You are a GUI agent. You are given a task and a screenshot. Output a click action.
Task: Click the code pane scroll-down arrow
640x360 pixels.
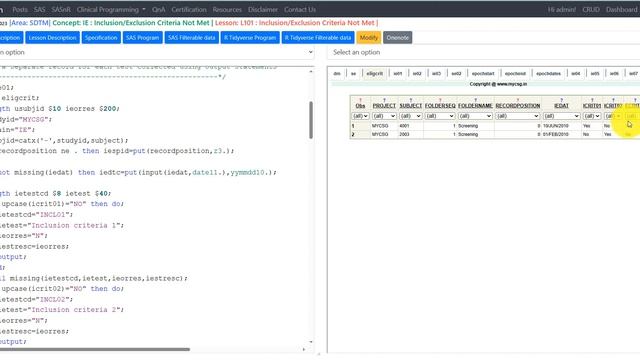311,342
